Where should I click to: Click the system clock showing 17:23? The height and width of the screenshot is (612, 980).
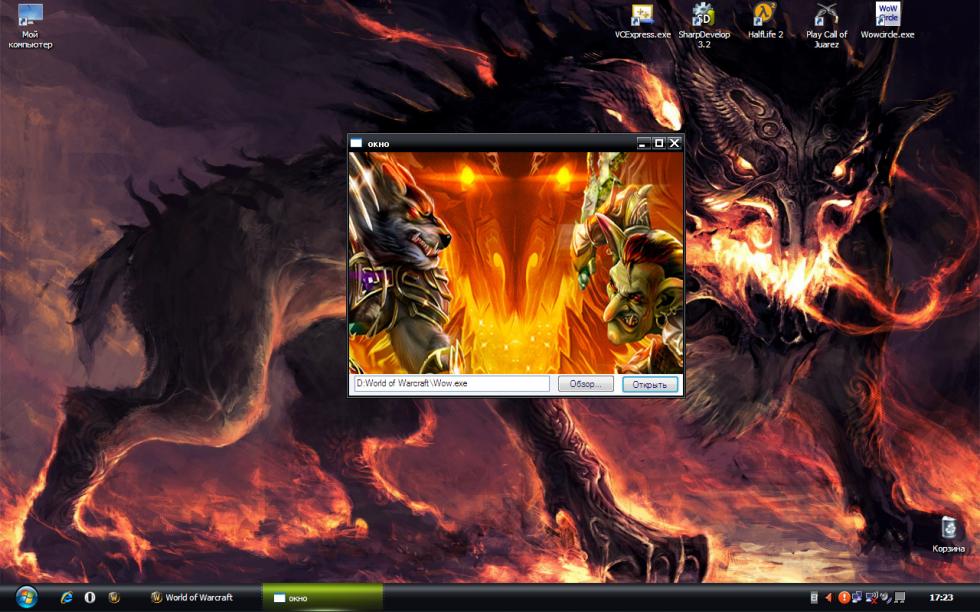coord(941,597)
